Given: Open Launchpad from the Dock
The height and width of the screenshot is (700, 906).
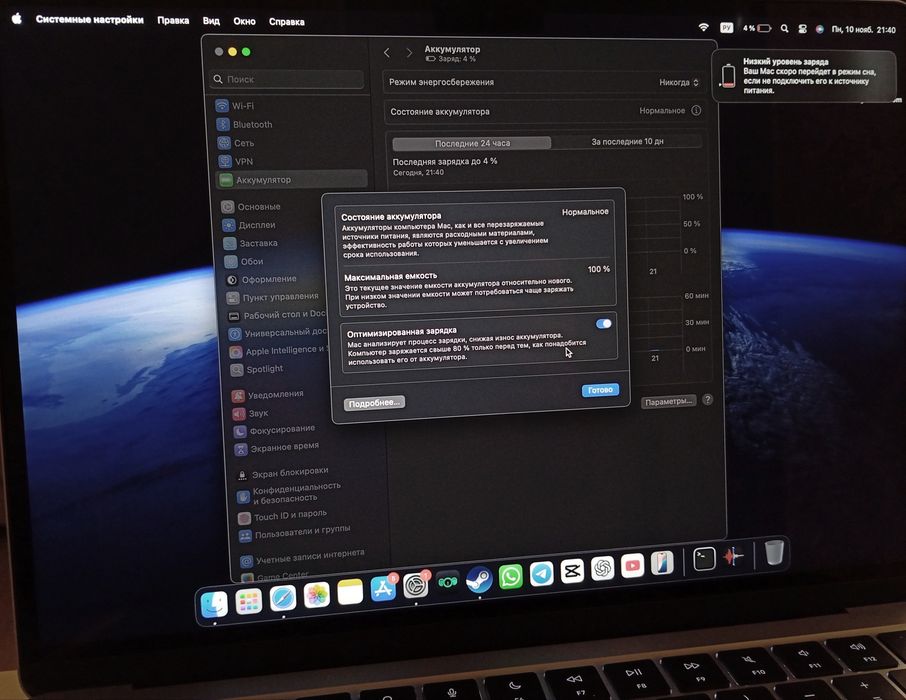Looking at the screenshot, I should point(248,602).
